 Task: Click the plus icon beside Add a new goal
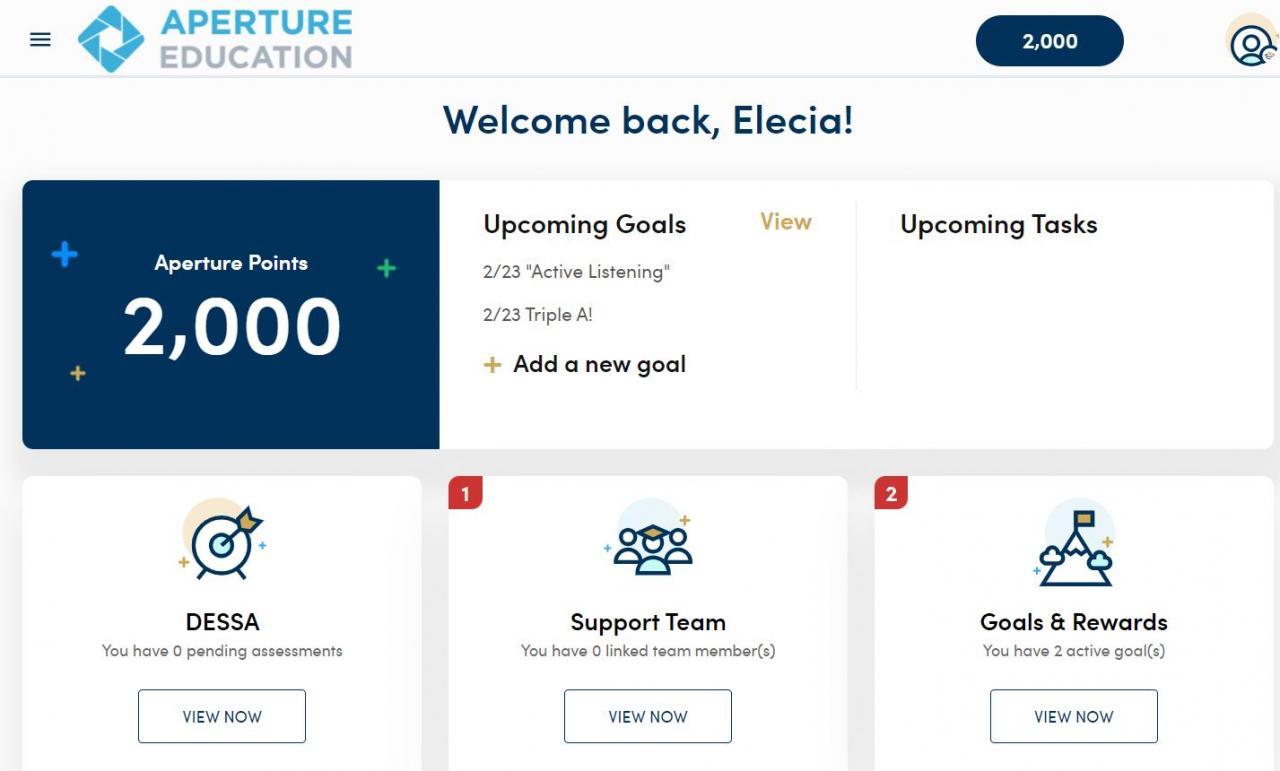point(492,365)
